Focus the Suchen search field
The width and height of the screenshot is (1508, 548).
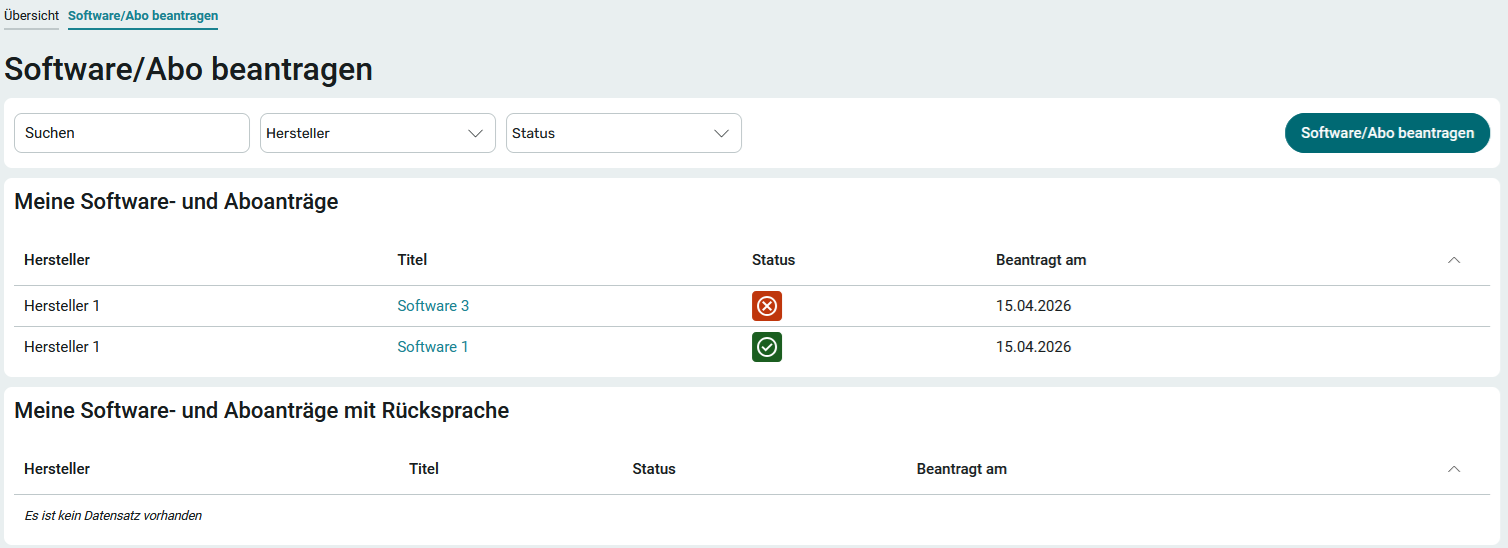(x=131, y=133)
